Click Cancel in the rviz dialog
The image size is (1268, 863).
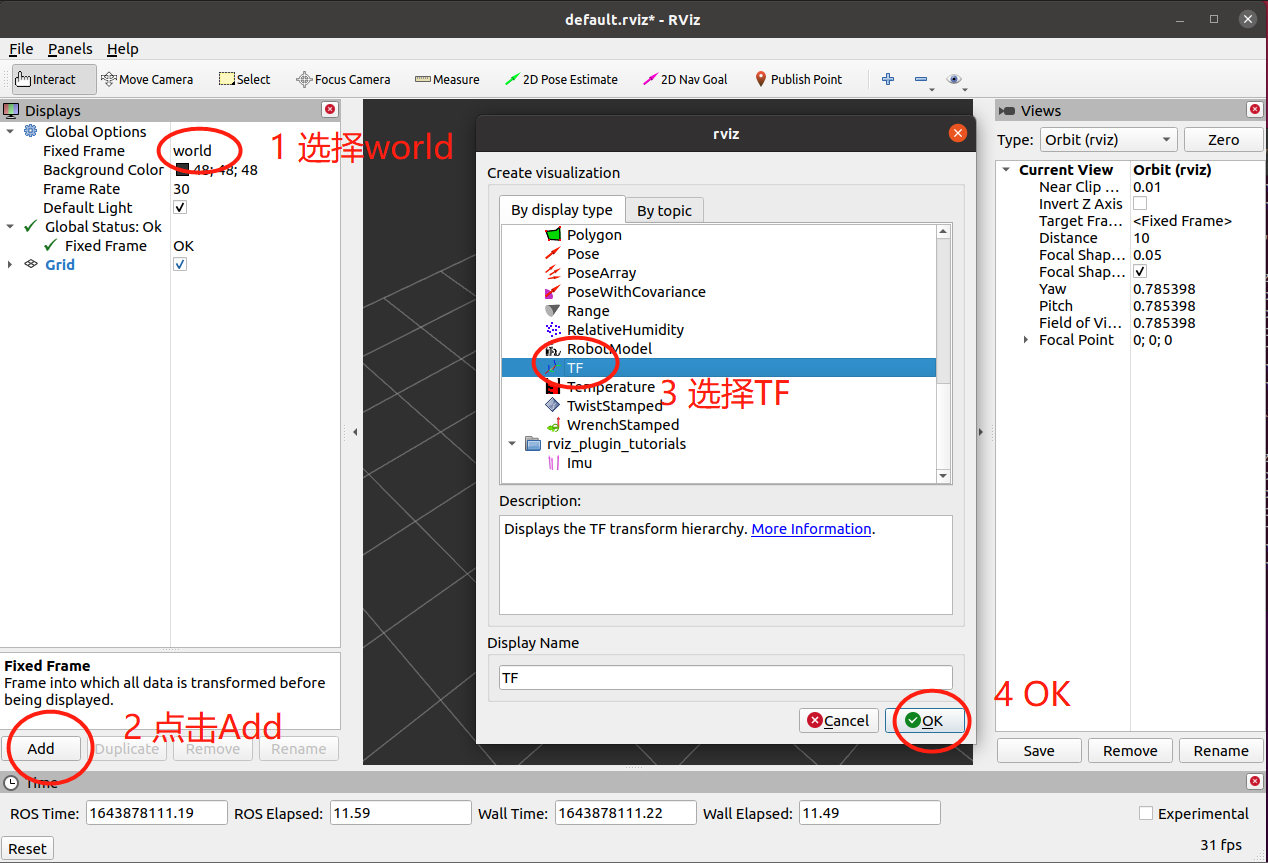(839, 721)
